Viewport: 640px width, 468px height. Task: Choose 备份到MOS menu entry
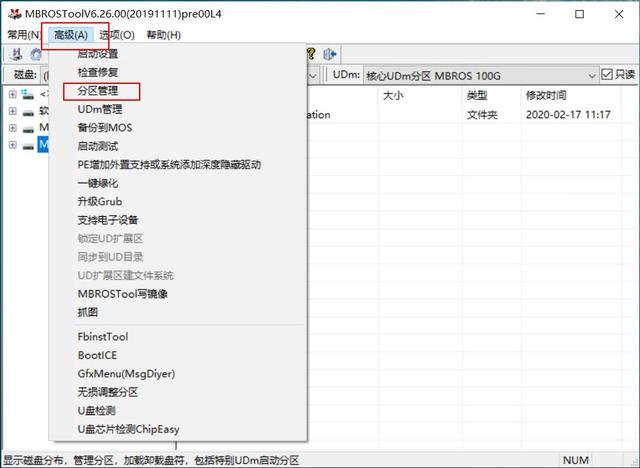[105, 128]
